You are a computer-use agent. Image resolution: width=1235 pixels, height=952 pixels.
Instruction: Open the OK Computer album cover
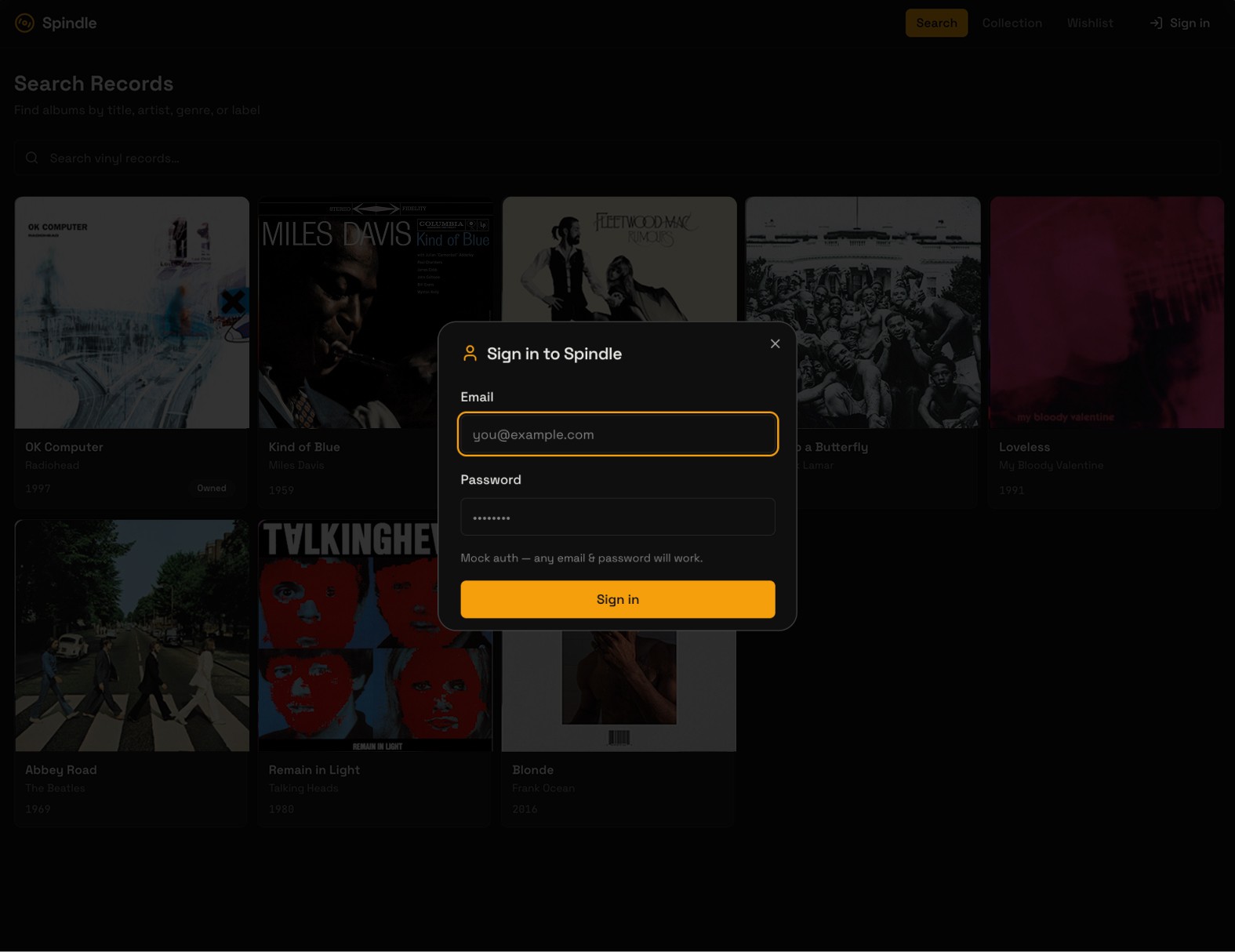132,313
